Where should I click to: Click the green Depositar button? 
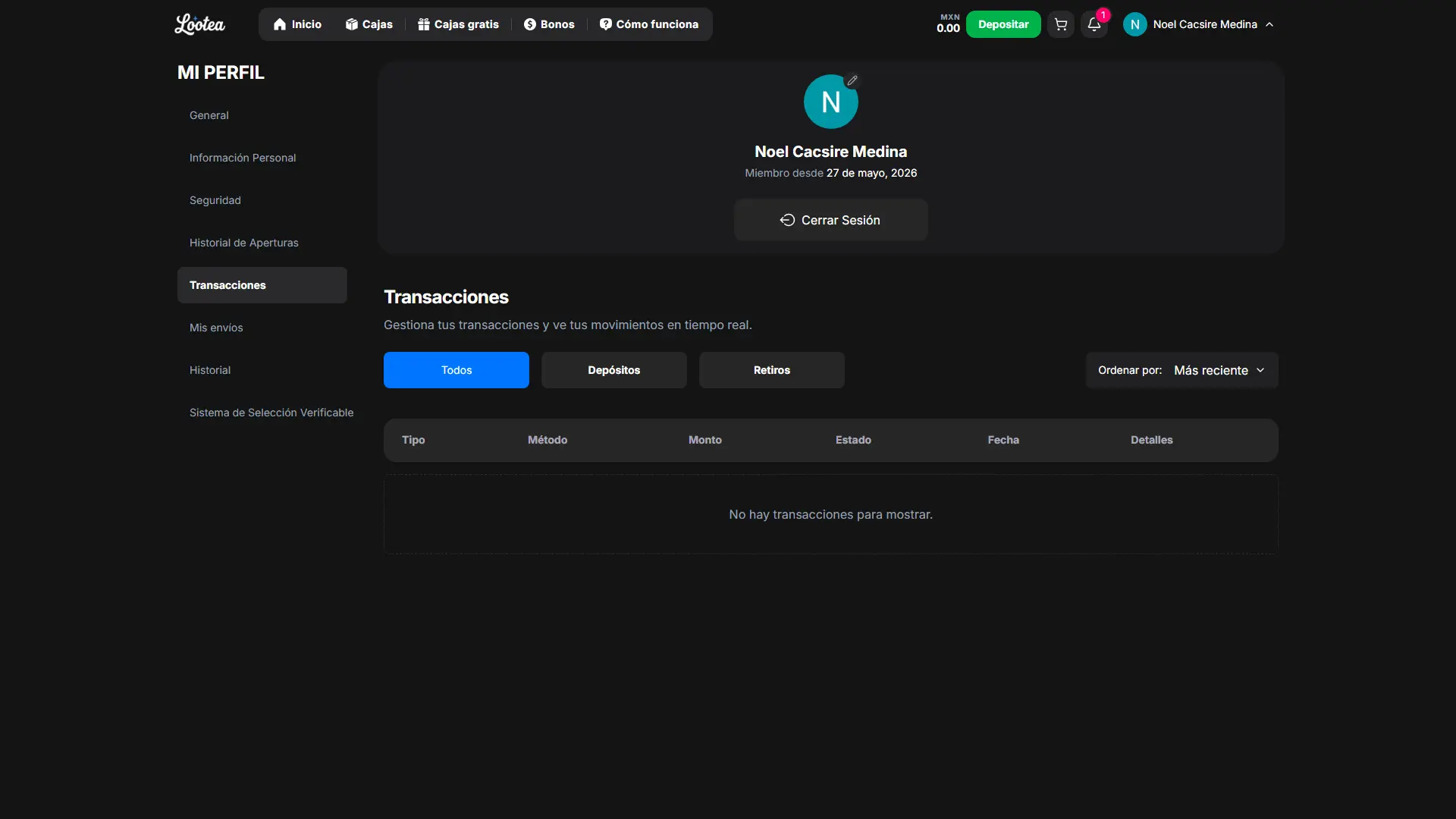(1003, 24)
